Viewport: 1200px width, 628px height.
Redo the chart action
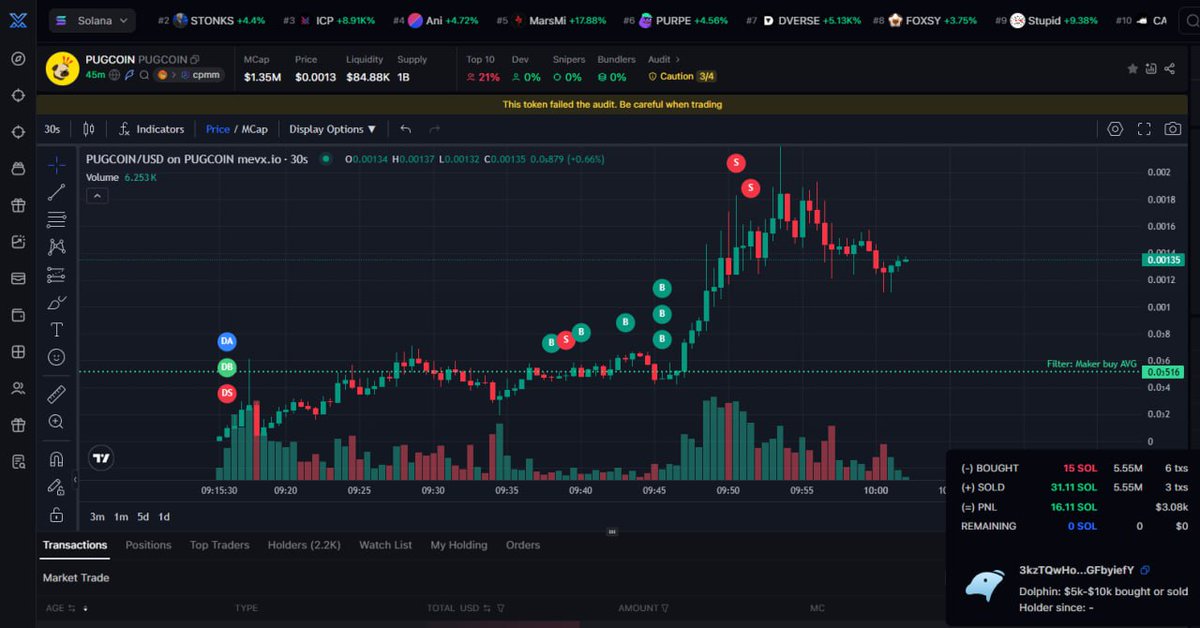click(x=435, y=129)
